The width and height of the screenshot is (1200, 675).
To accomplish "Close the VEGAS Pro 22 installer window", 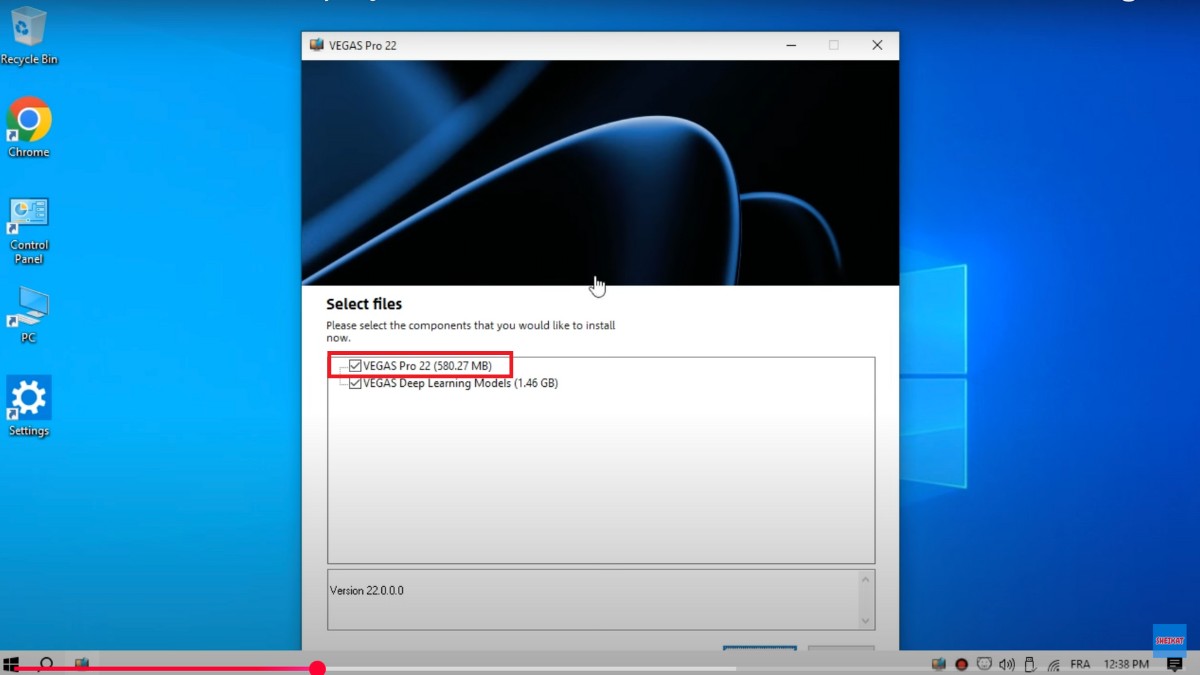I will click(x=877, y=45).
